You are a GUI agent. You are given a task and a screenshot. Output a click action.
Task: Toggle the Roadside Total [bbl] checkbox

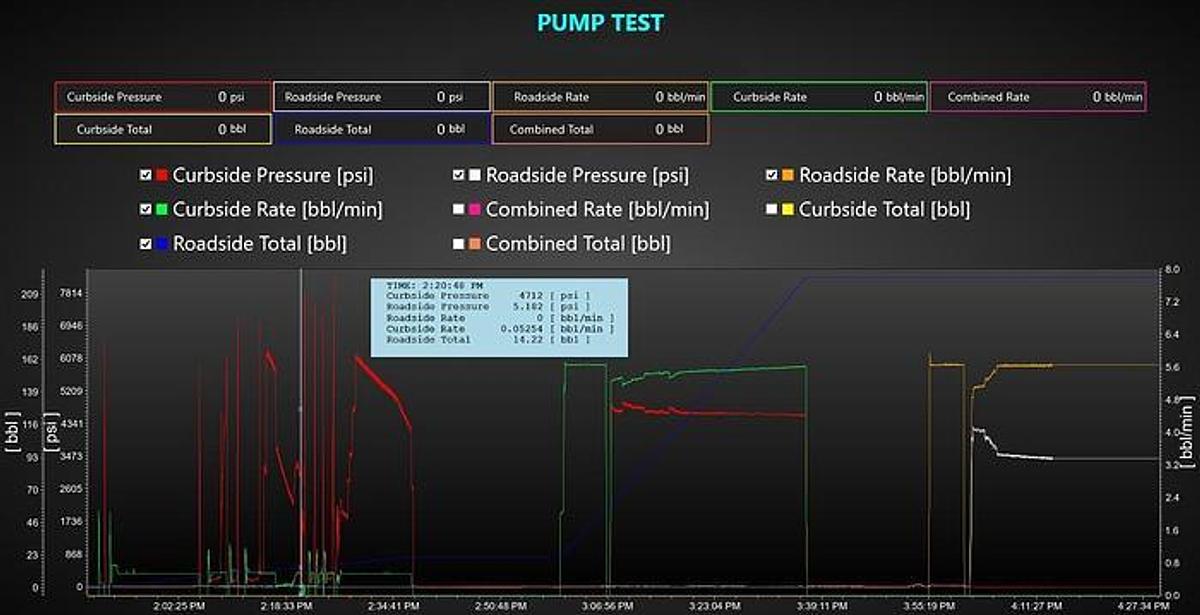pyautogui.click(x=146, y=244)
